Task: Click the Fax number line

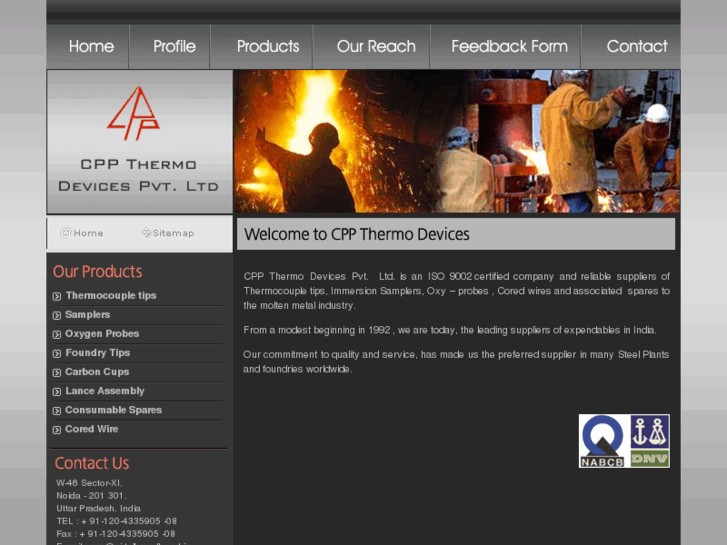Action: (116, 533)
